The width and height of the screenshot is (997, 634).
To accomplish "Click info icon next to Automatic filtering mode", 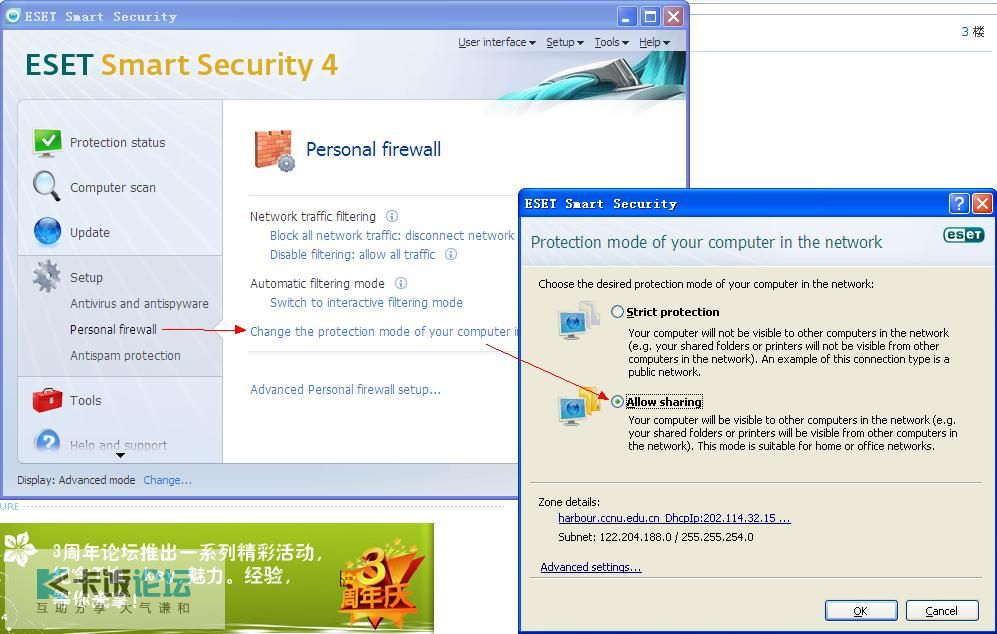I will (x=401, y=283).
